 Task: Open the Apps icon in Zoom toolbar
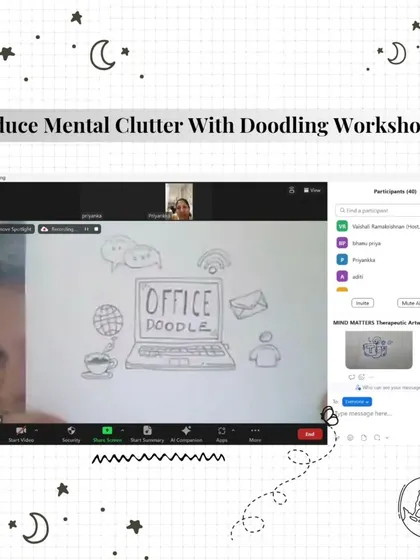(x=221, y=431)
